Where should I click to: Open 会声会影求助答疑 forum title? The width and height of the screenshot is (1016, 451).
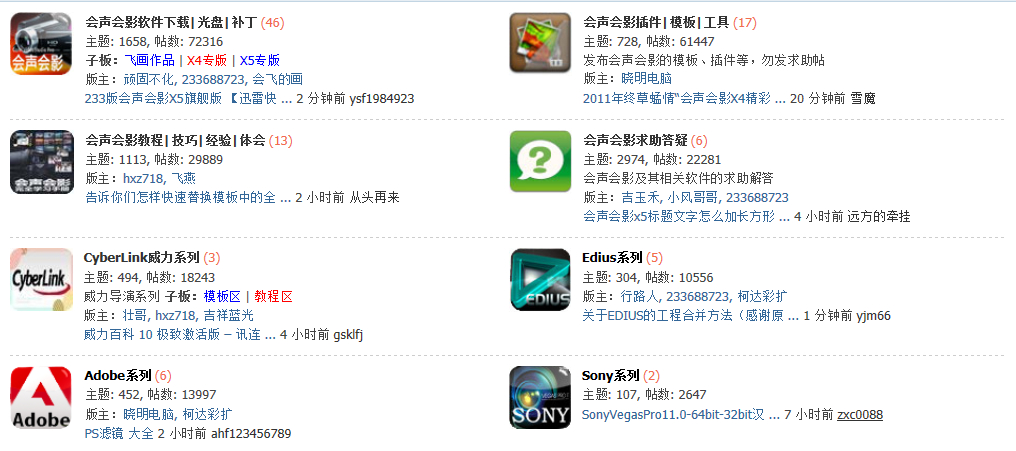coord(635,141)
